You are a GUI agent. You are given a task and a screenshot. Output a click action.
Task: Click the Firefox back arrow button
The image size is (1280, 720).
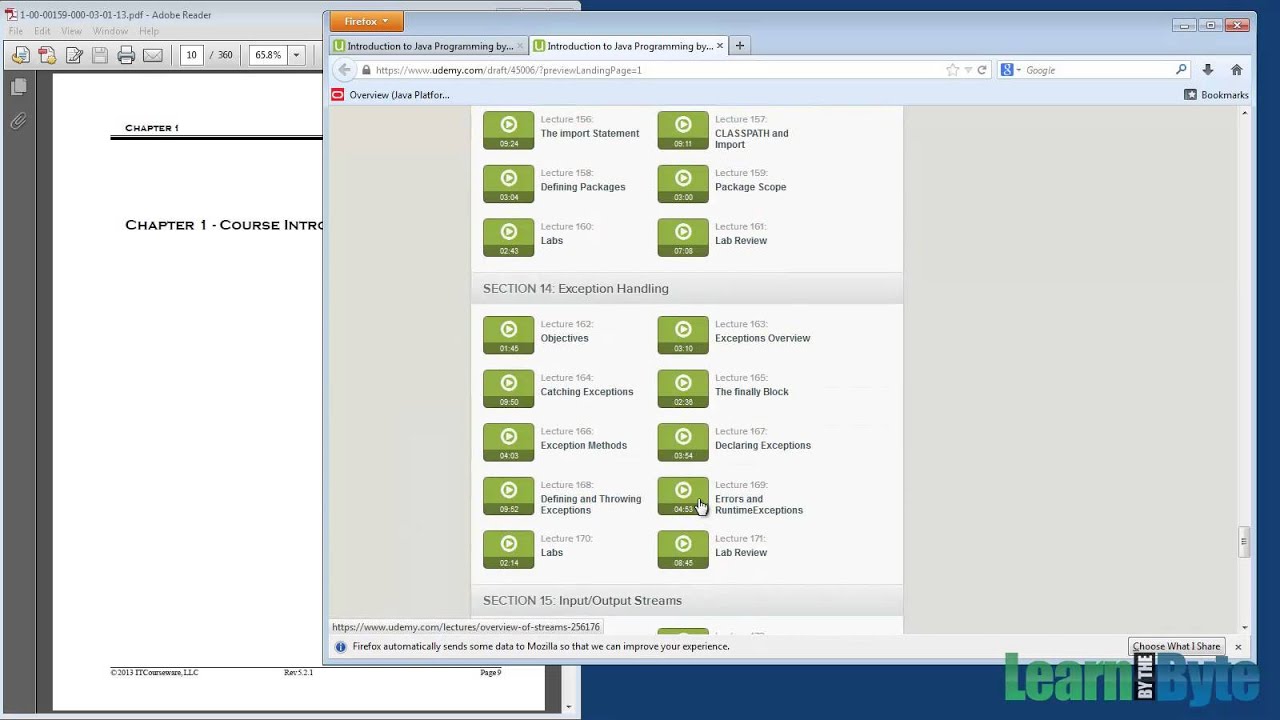click(344, 70)
